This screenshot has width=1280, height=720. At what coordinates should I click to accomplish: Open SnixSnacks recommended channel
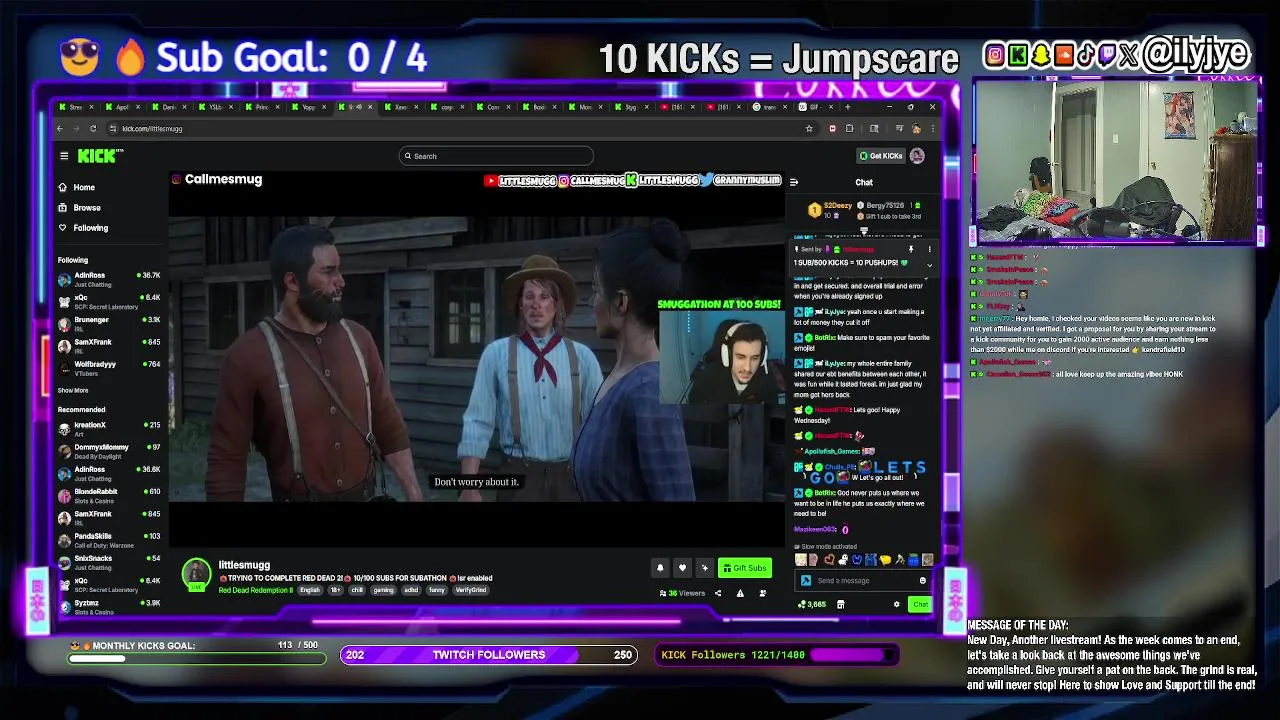(110, 561)
